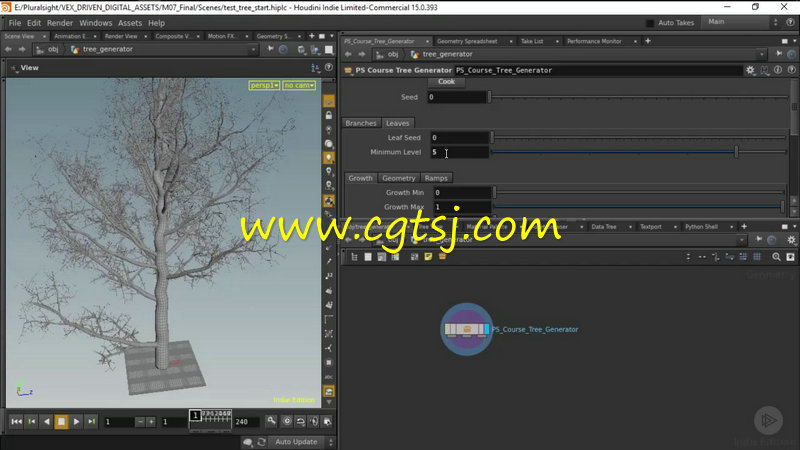Expand parameter pane path dropdown arrow
800x450 pixels.
coord(762,55)
